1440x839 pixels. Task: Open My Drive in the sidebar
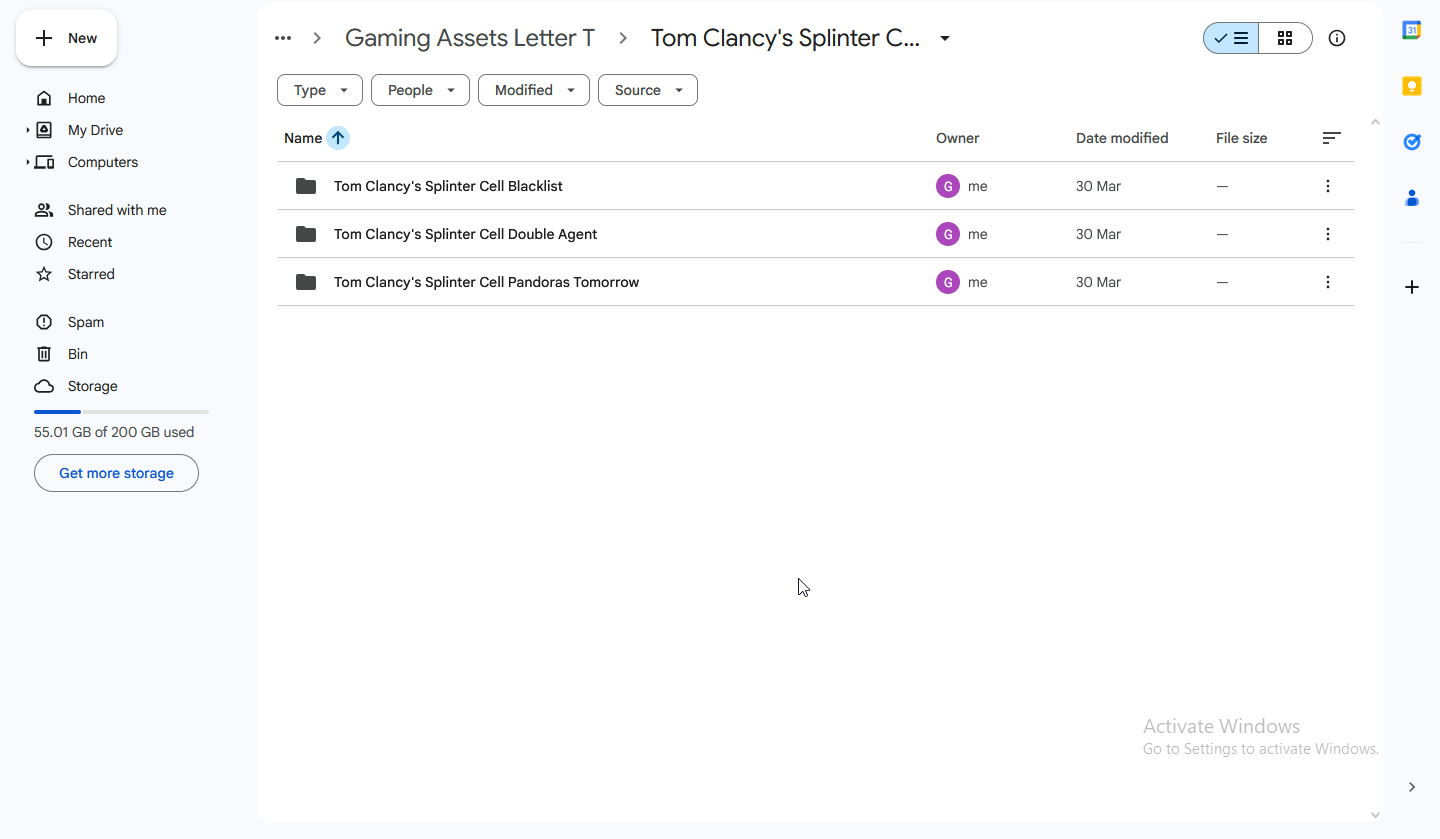tap(95, 130)
